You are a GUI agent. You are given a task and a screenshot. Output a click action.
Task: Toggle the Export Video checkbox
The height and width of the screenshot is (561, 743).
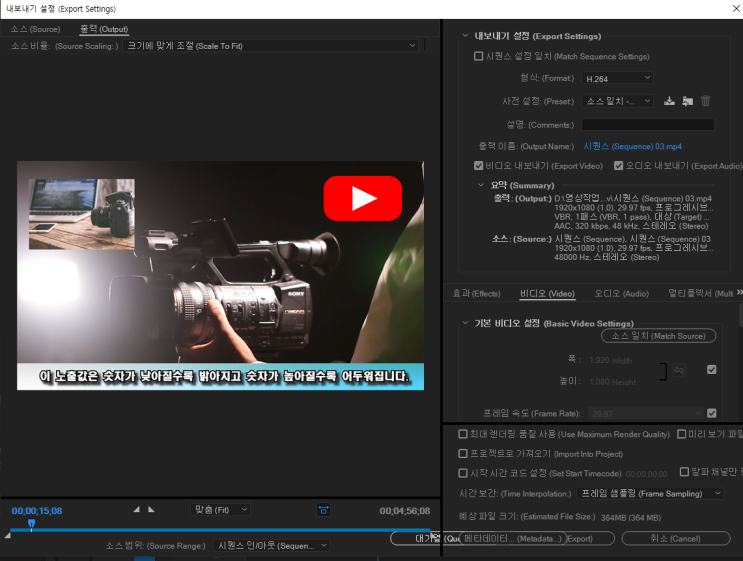[479, 166]
